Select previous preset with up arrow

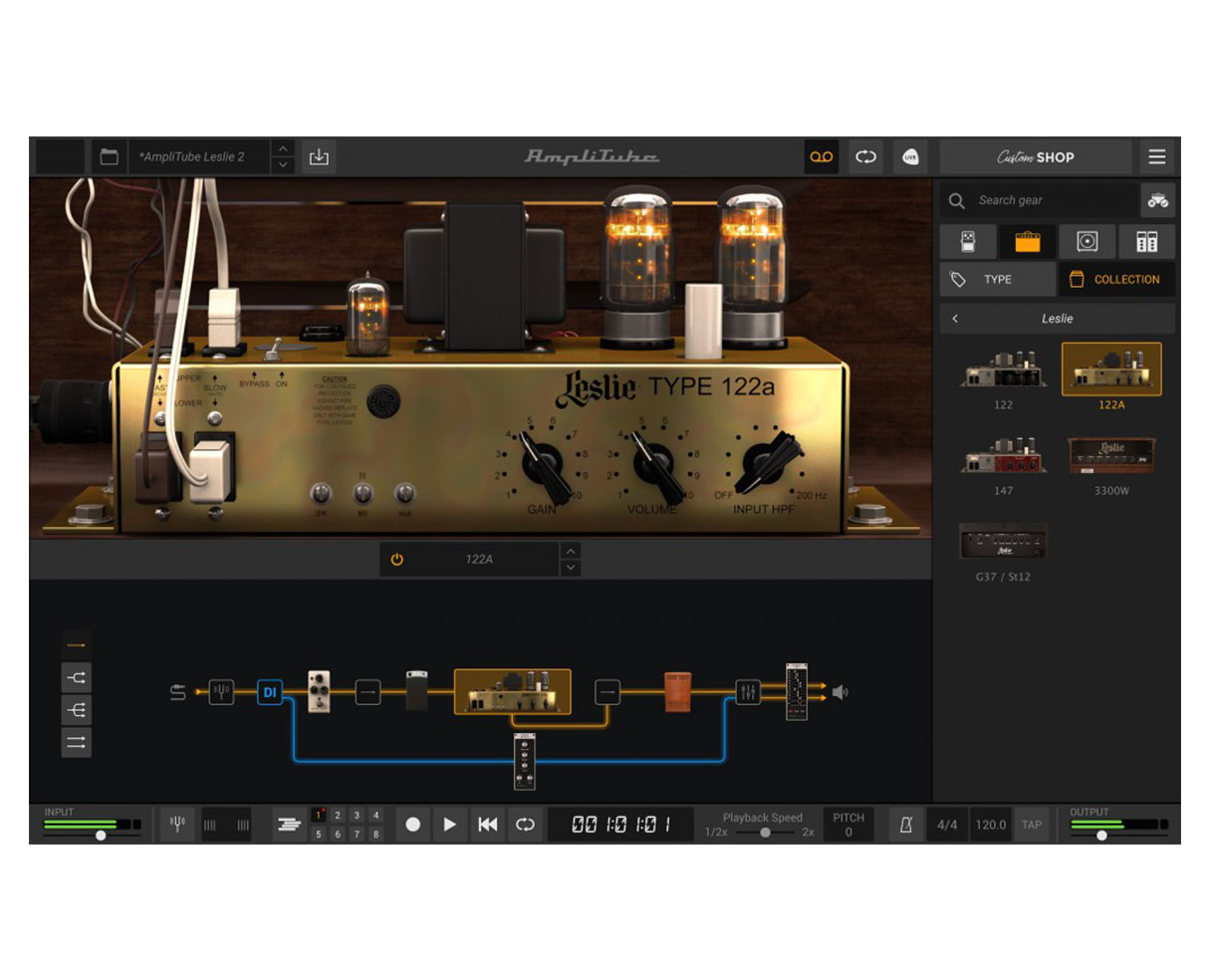(283, 148)
